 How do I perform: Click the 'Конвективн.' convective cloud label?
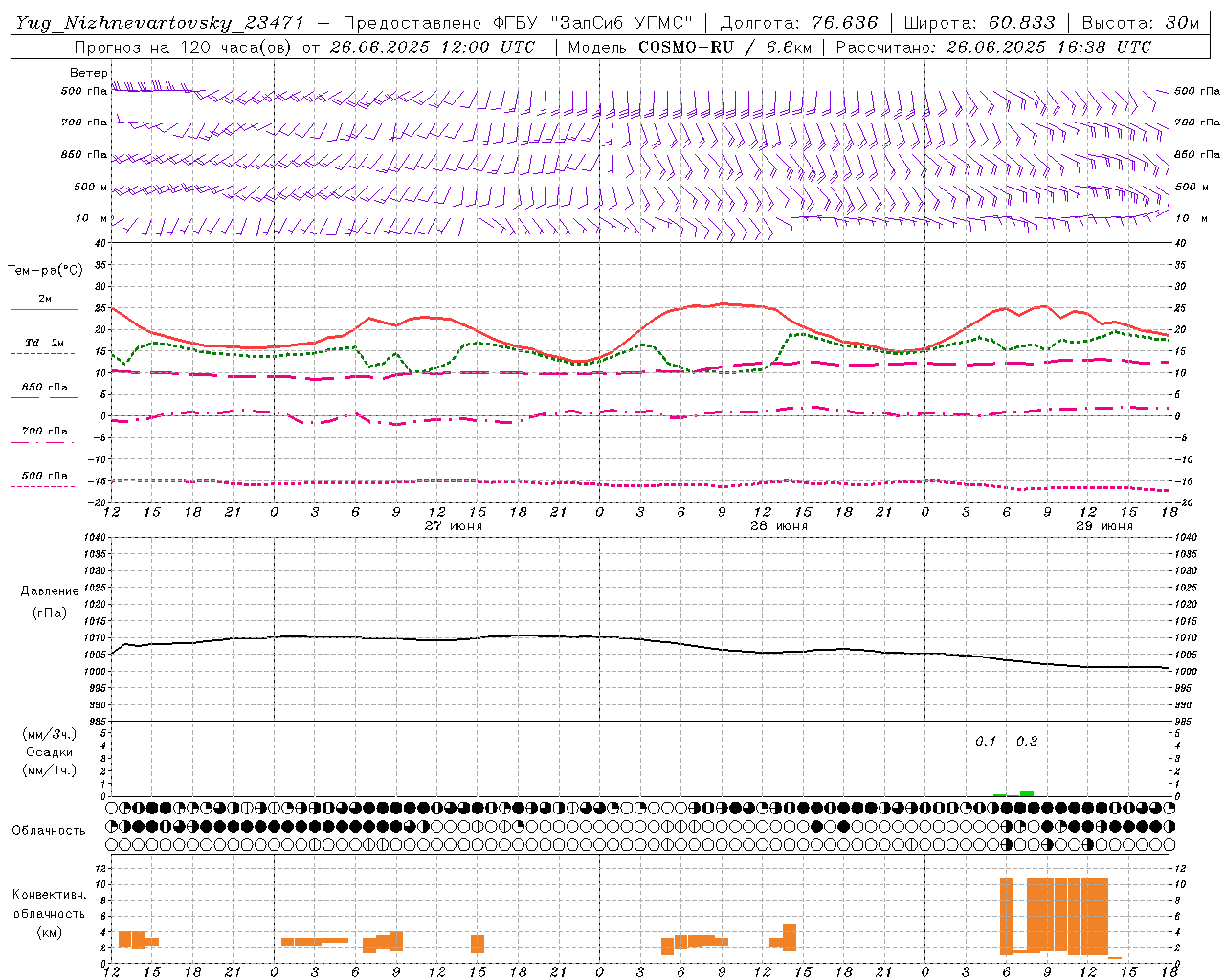click(x=50, y=895)
